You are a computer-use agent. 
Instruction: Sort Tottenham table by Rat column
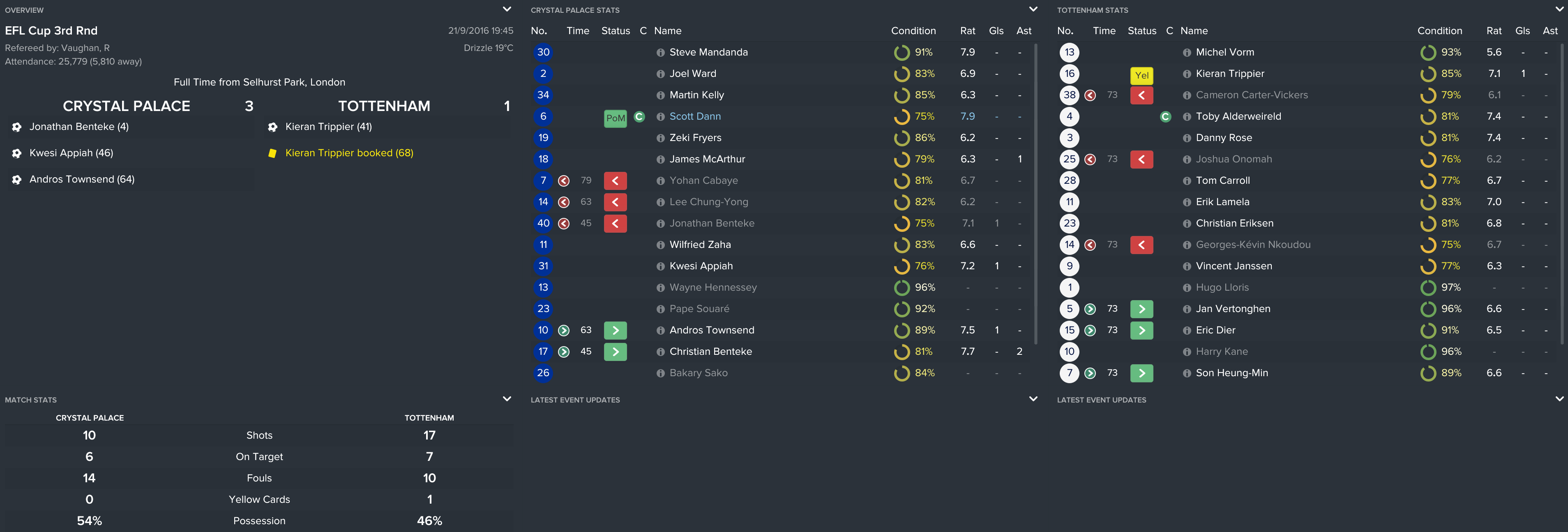1493,31
